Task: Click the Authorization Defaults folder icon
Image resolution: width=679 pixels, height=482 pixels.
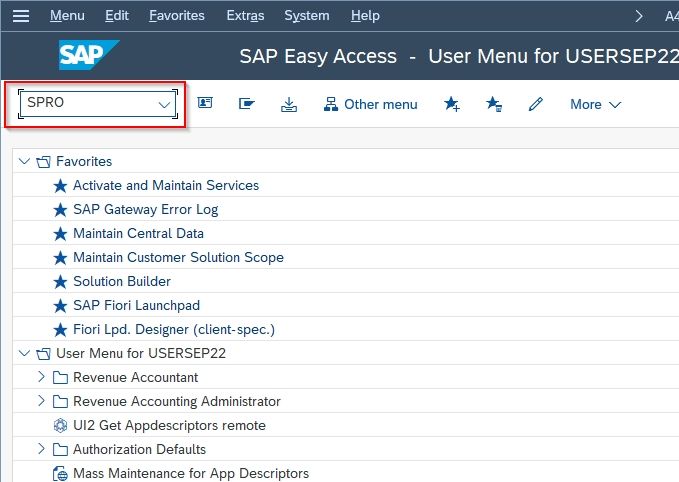Action: click(60, 450)
